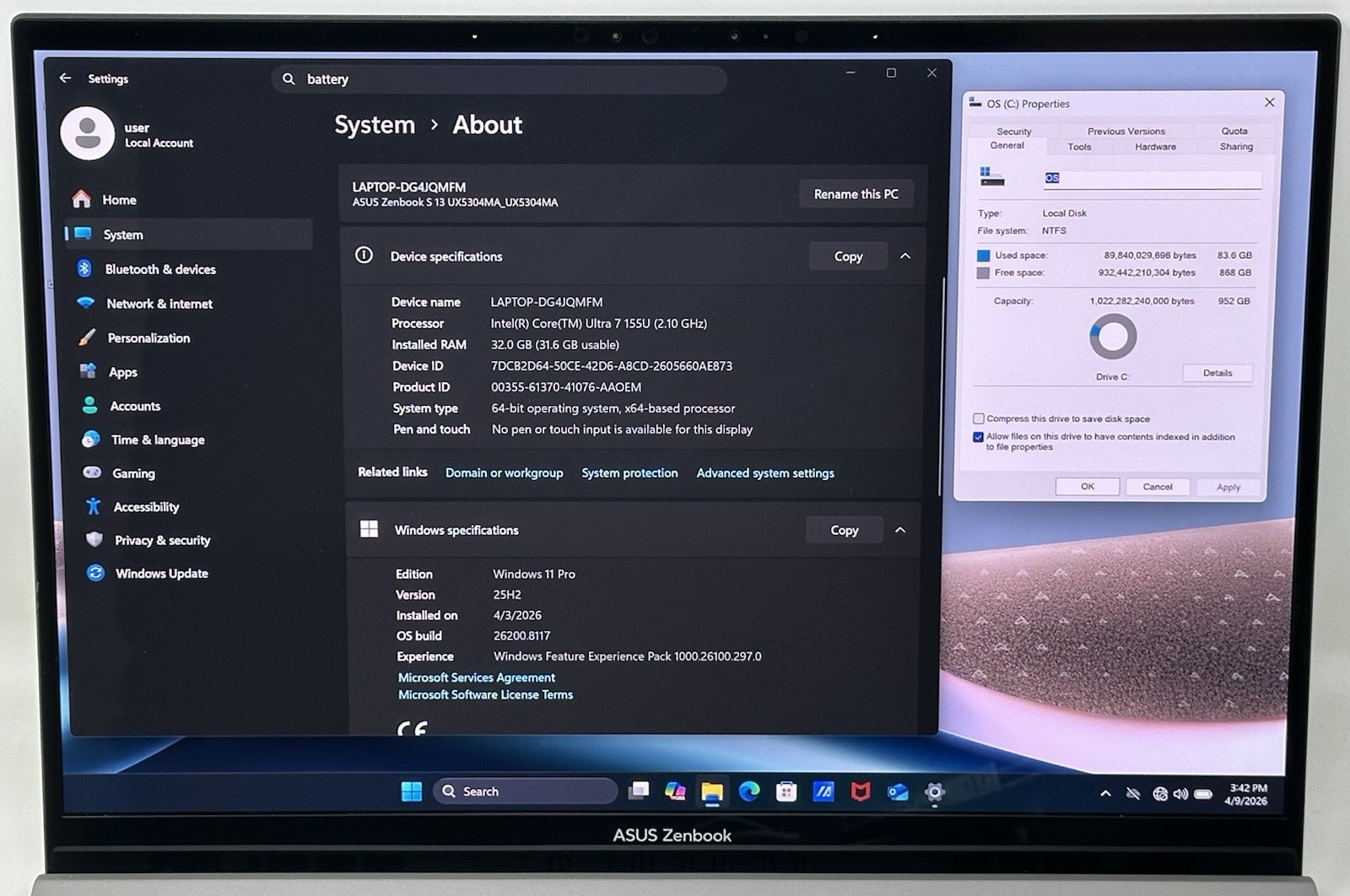Screen dimensions: 1350x896
Task: Click the Details button in Properties
Action: tap(1217, 373)
